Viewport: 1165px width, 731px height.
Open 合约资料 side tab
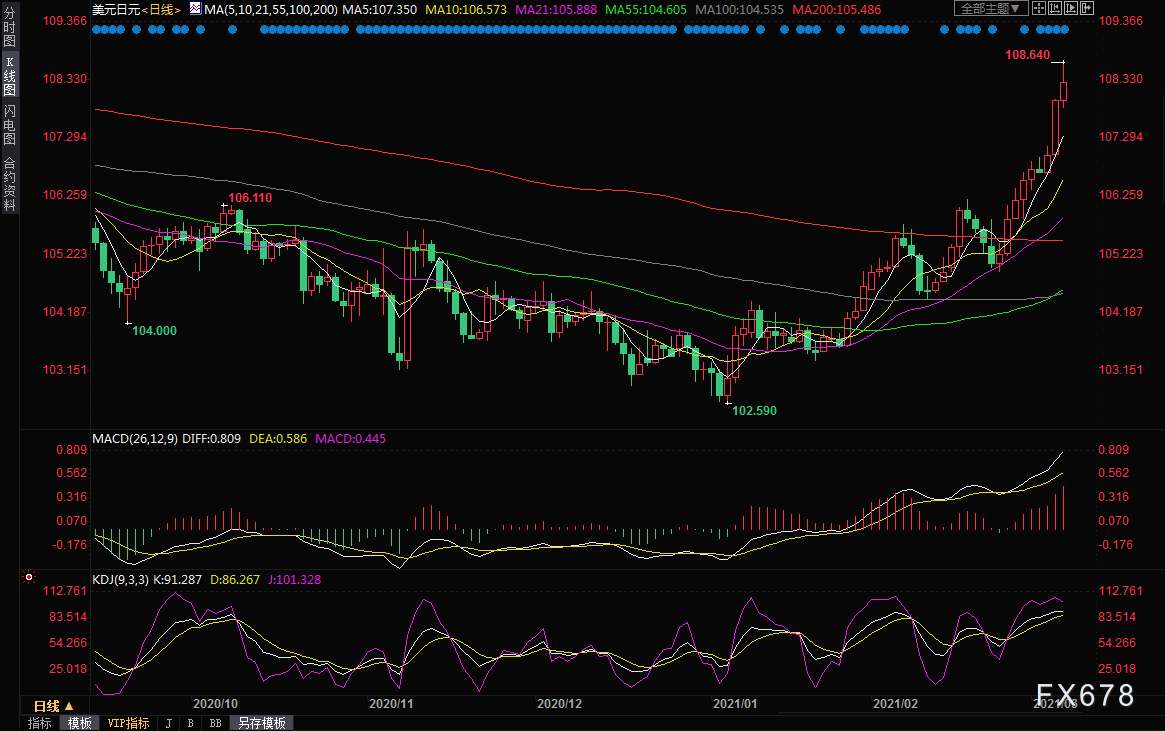[10, 184]
